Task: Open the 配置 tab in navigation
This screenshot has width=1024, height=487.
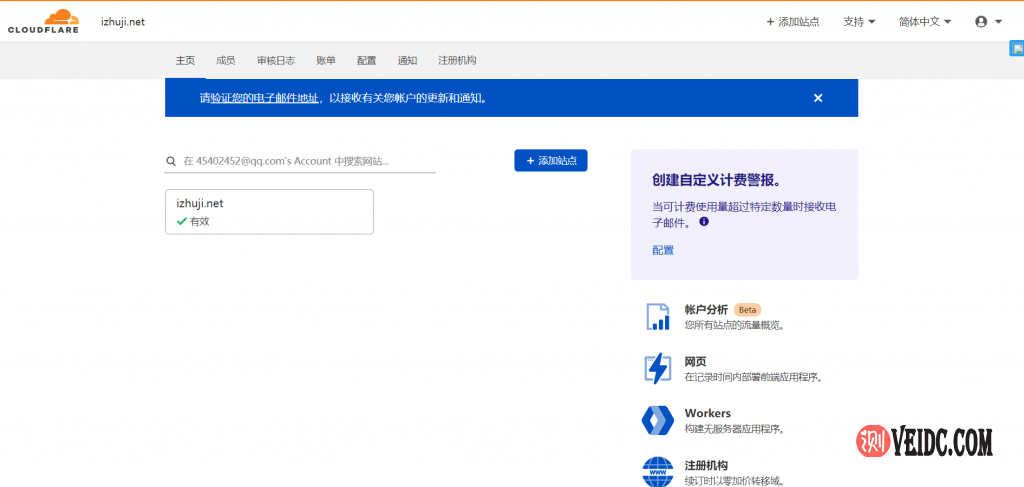Action: [x=367, y=60]
